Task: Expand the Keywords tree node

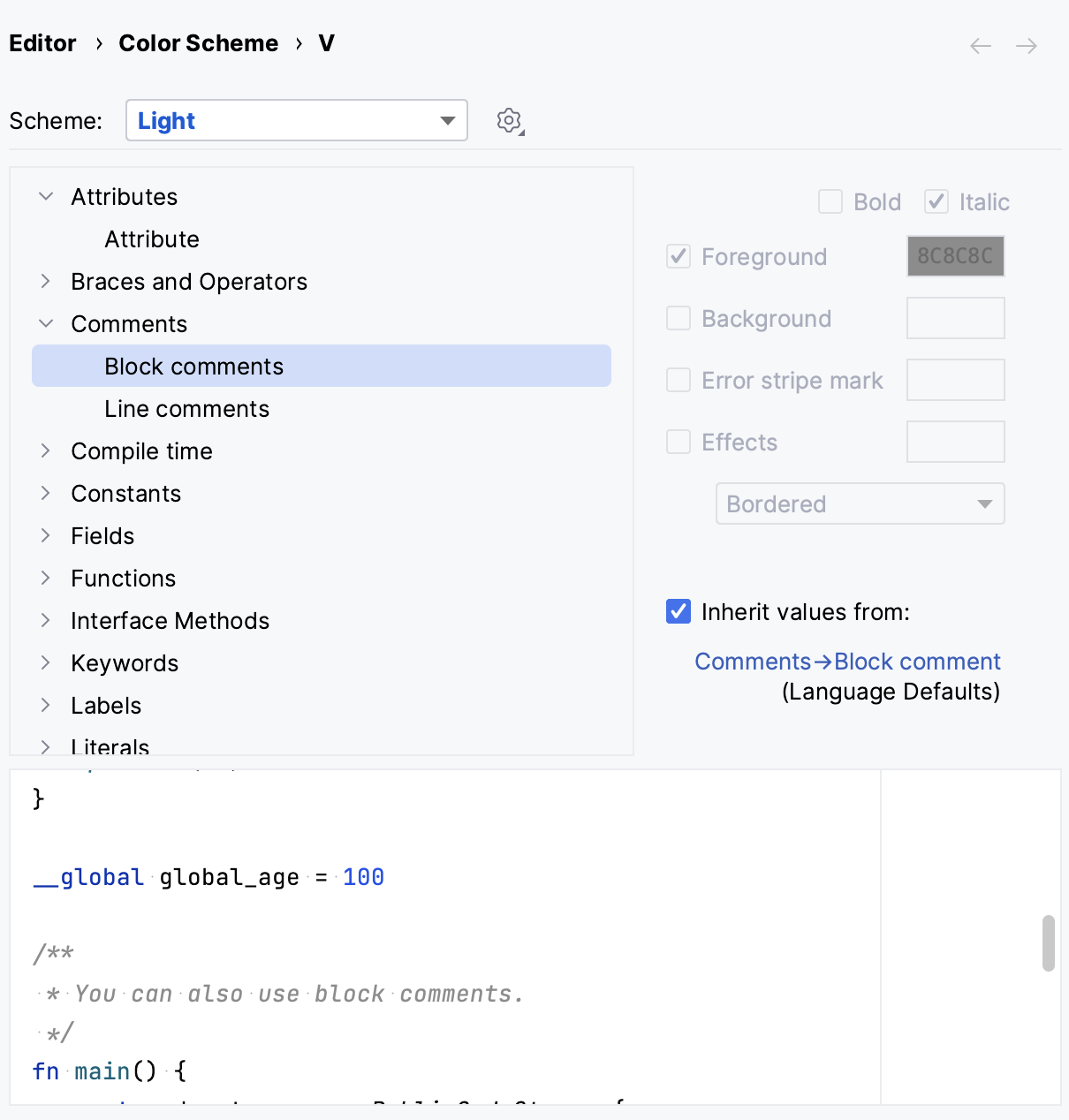Action: tap(46, 662)
